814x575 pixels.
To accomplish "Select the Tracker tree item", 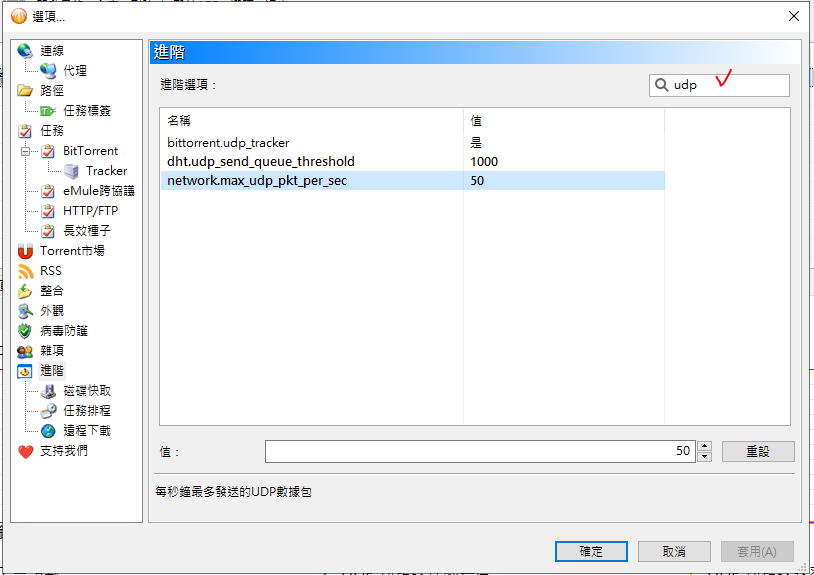I will pos(106,171).
